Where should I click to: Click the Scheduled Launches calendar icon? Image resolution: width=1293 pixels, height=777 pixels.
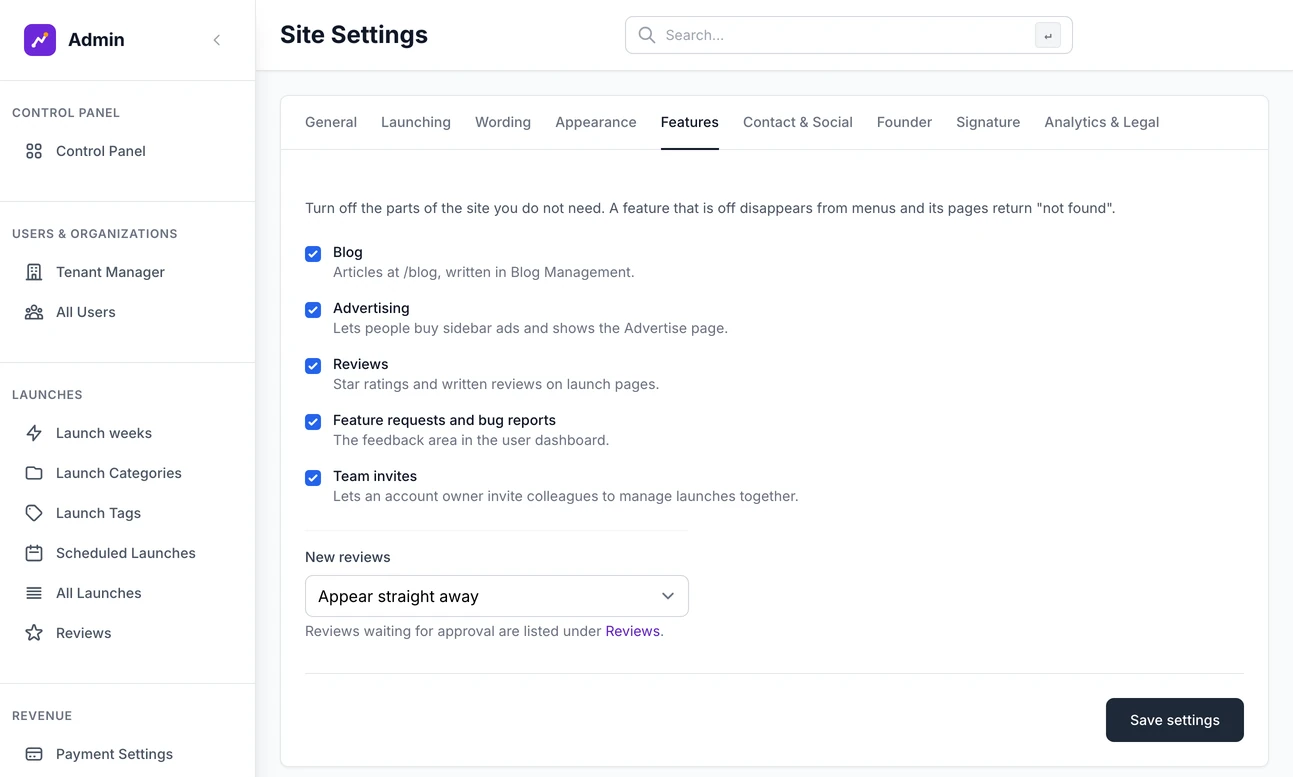point(34,553)
